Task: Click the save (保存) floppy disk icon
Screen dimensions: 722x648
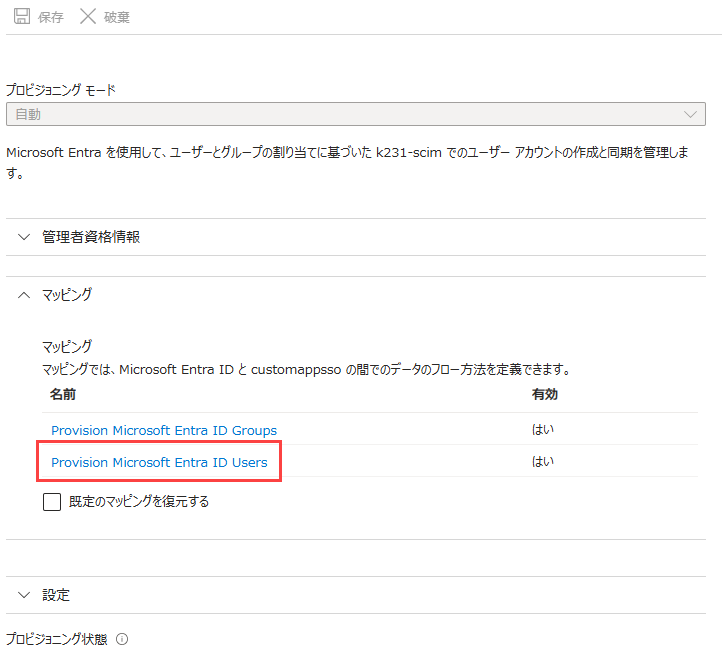Action: point(22,16)
